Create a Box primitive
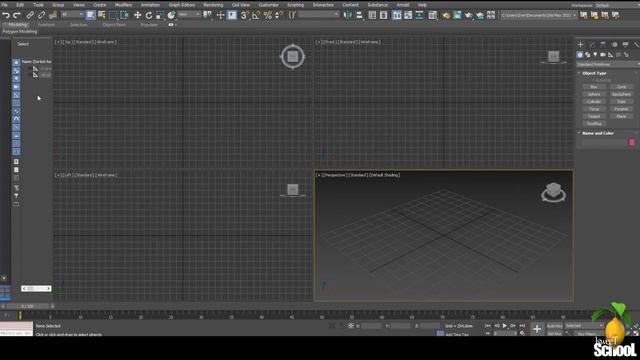The height and width of the screenshot is (360, 640). [594, 87]
